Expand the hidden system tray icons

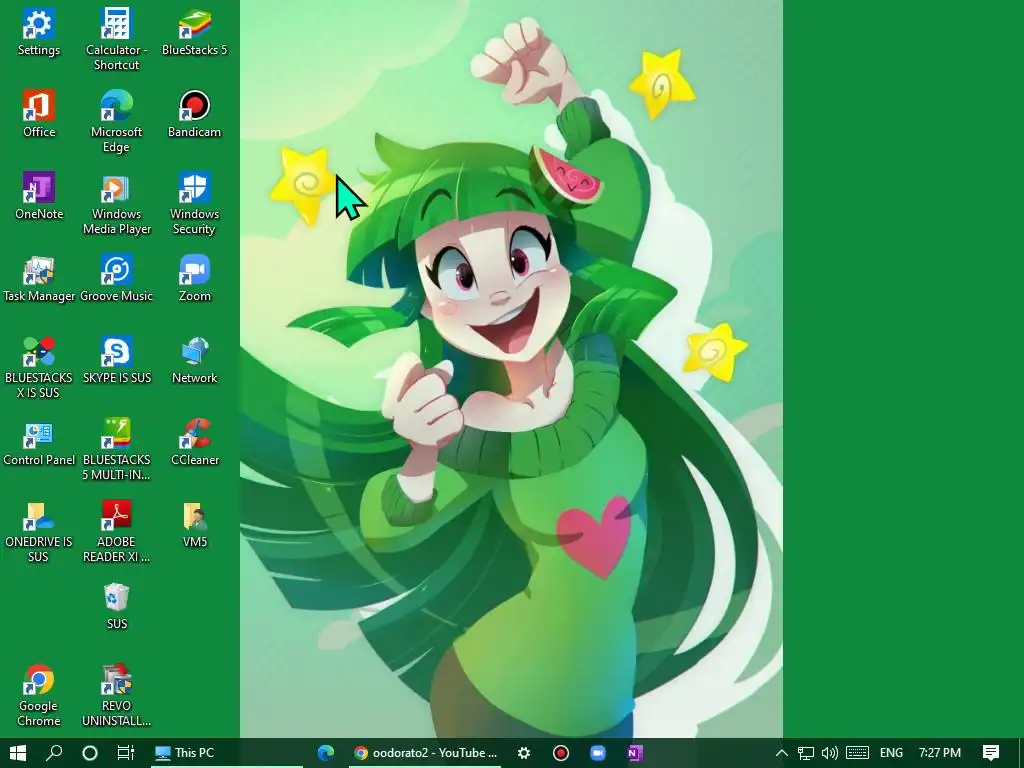pos(781,753)
